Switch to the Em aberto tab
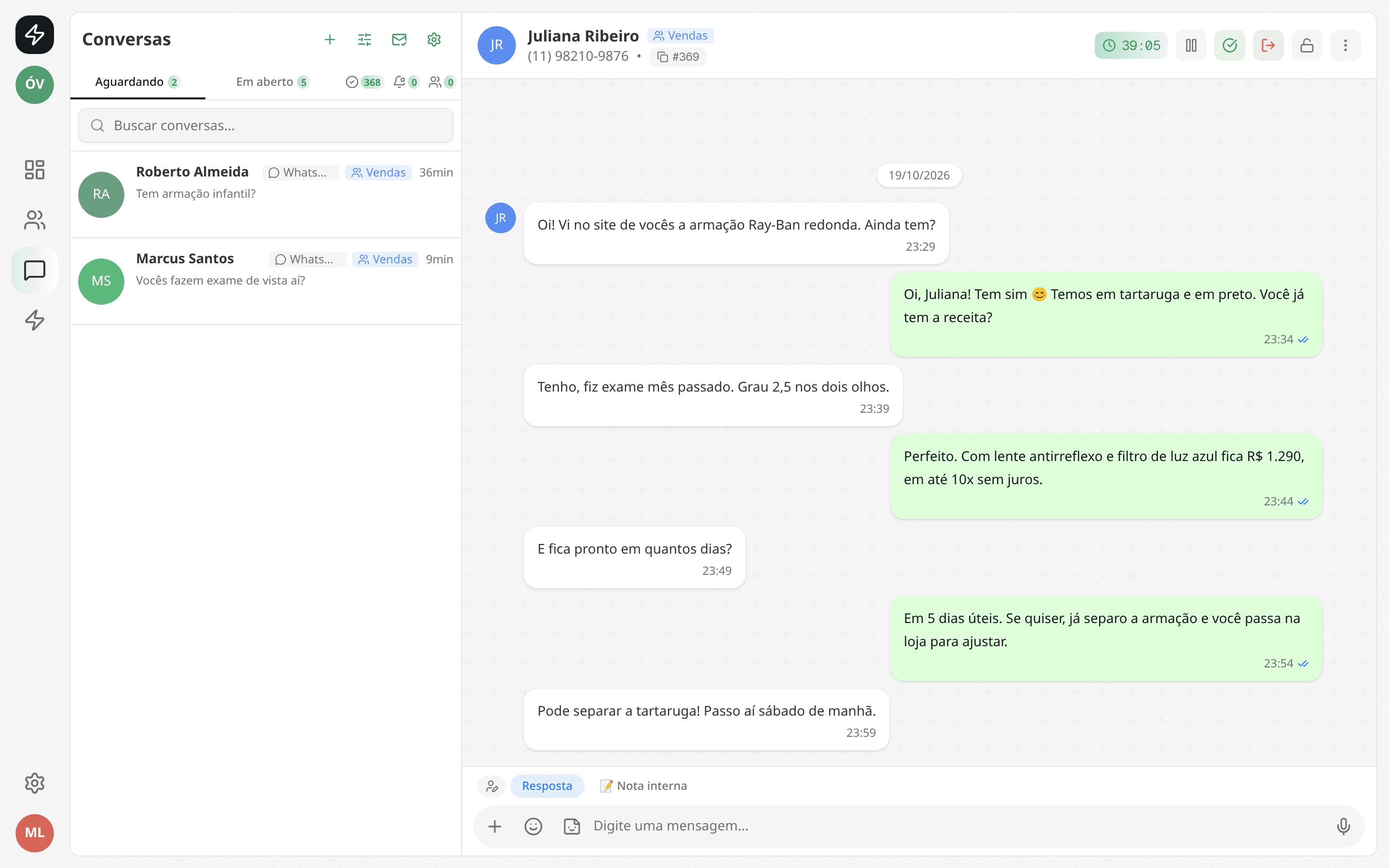Image resolution: width=1389 pixels, height=868 pixels. tap(272, 82)
